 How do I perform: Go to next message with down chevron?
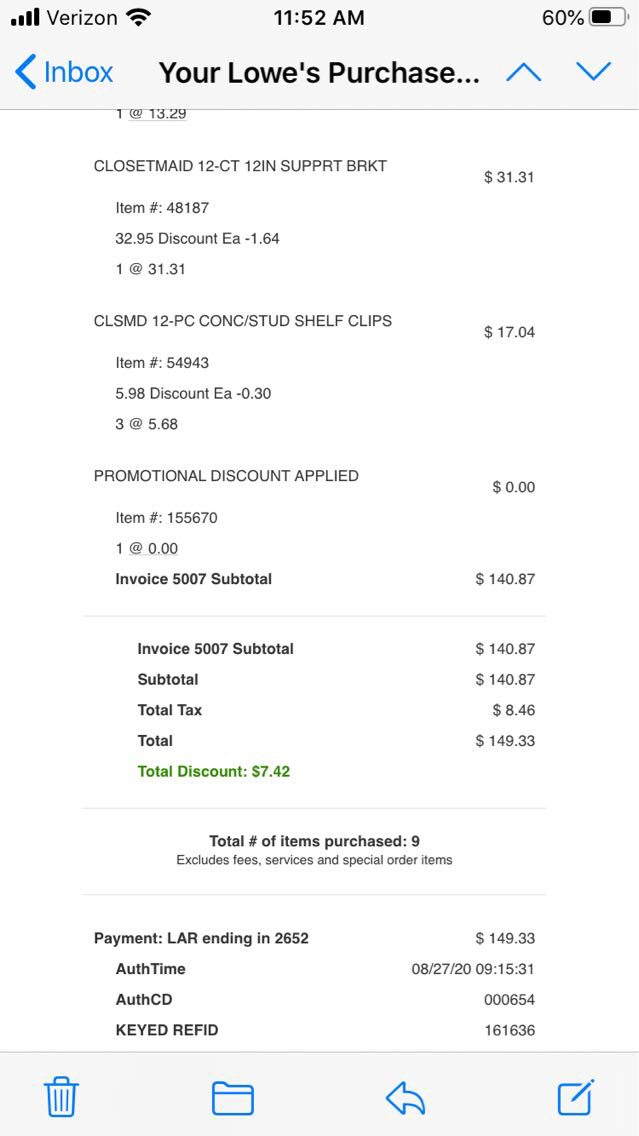(x=593, y=72)
